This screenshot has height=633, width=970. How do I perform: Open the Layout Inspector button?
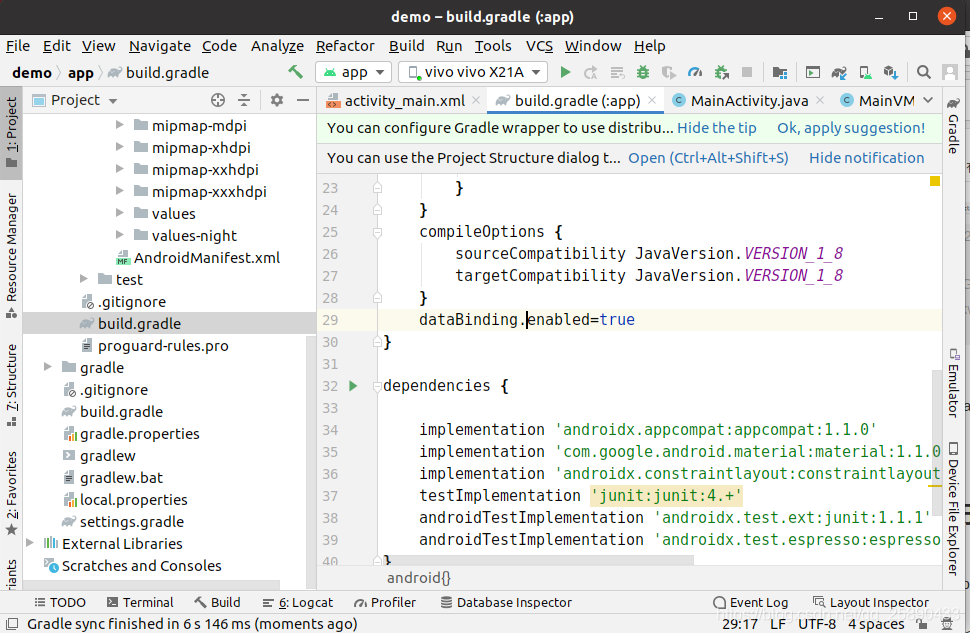[870, 602]
